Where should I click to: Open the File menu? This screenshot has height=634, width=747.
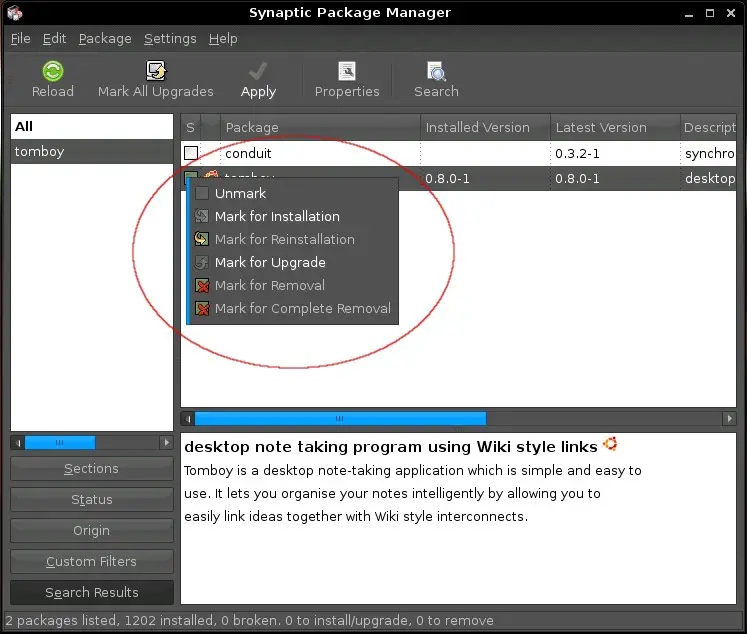point(20,39)
